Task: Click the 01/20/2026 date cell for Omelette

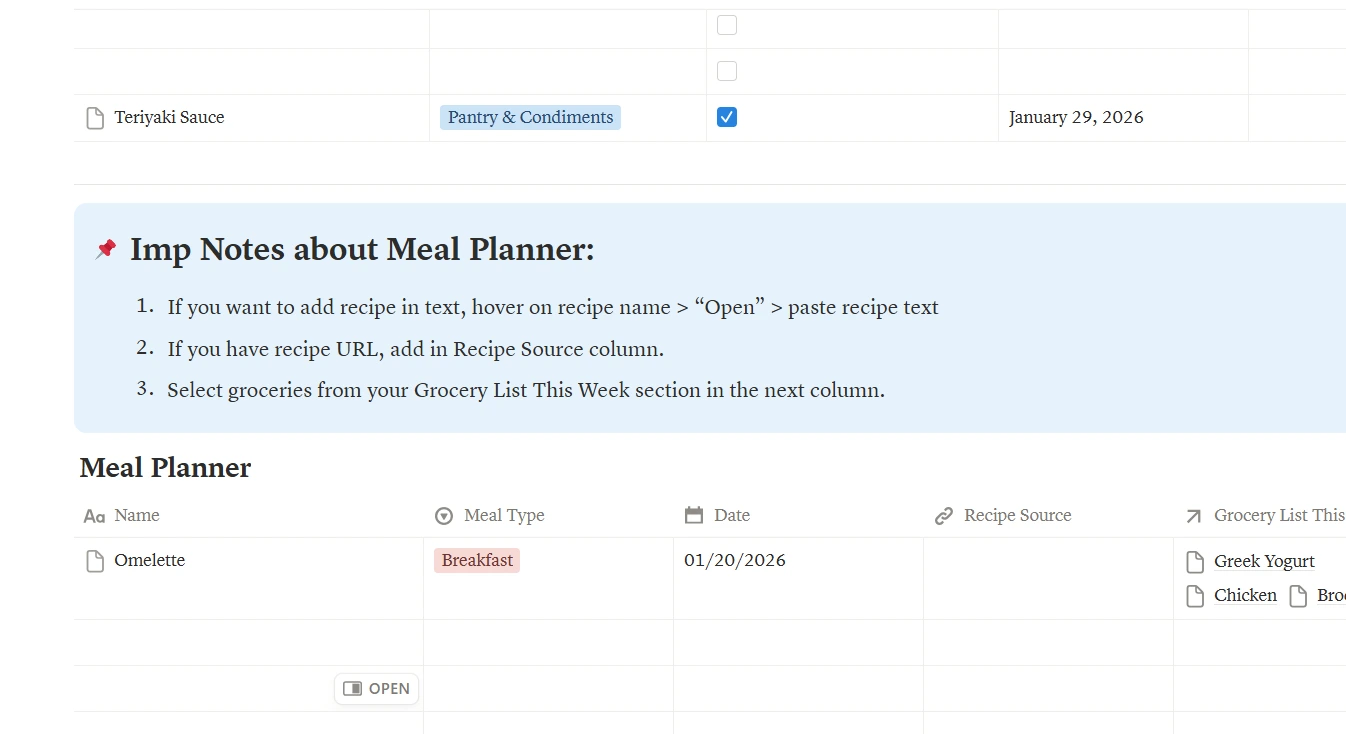Action: [x=735, y=560]
